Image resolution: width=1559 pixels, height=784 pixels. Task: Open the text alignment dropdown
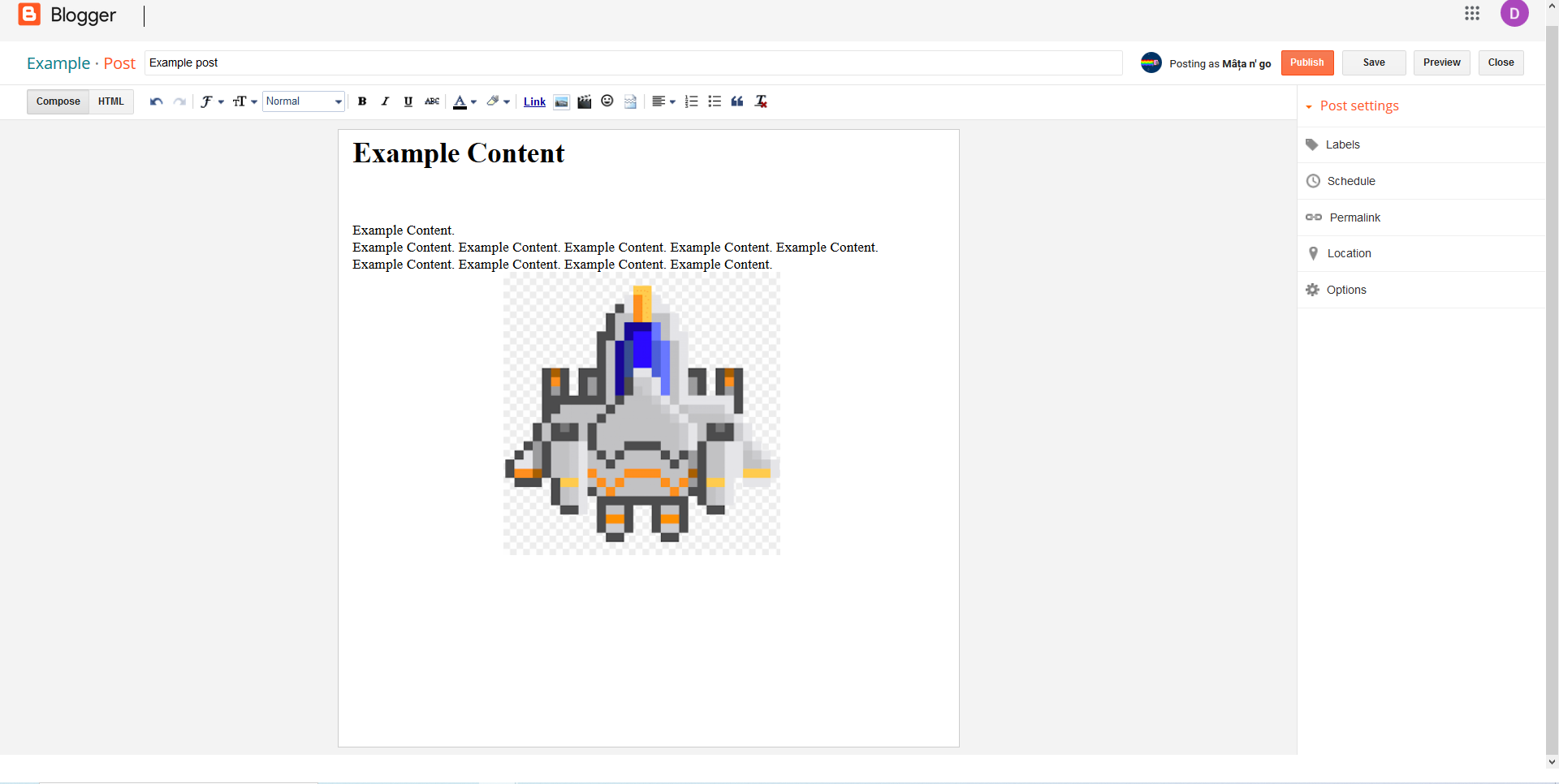pos(663,101)
